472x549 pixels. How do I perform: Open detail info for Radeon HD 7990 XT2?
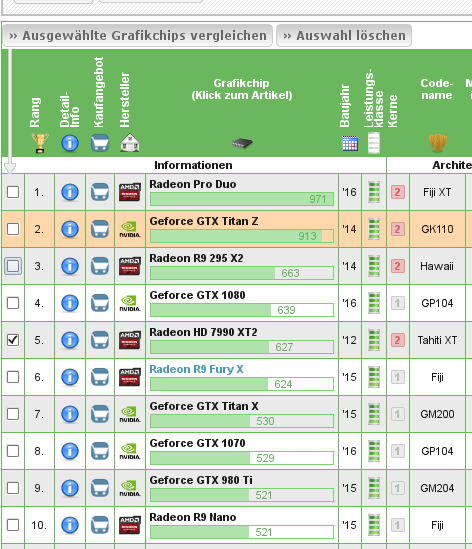pos(70,340)
